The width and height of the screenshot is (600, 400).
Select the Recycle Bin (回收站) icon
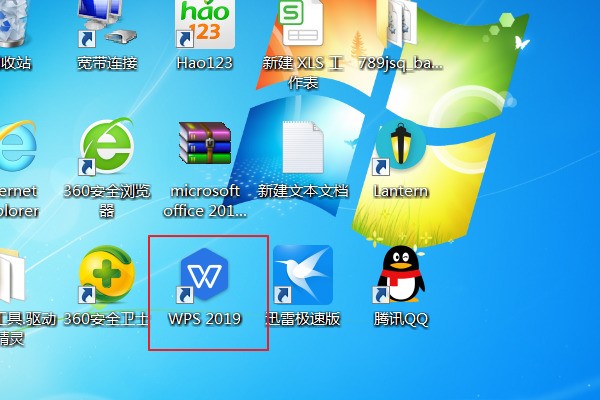click(x=12, y=22)
